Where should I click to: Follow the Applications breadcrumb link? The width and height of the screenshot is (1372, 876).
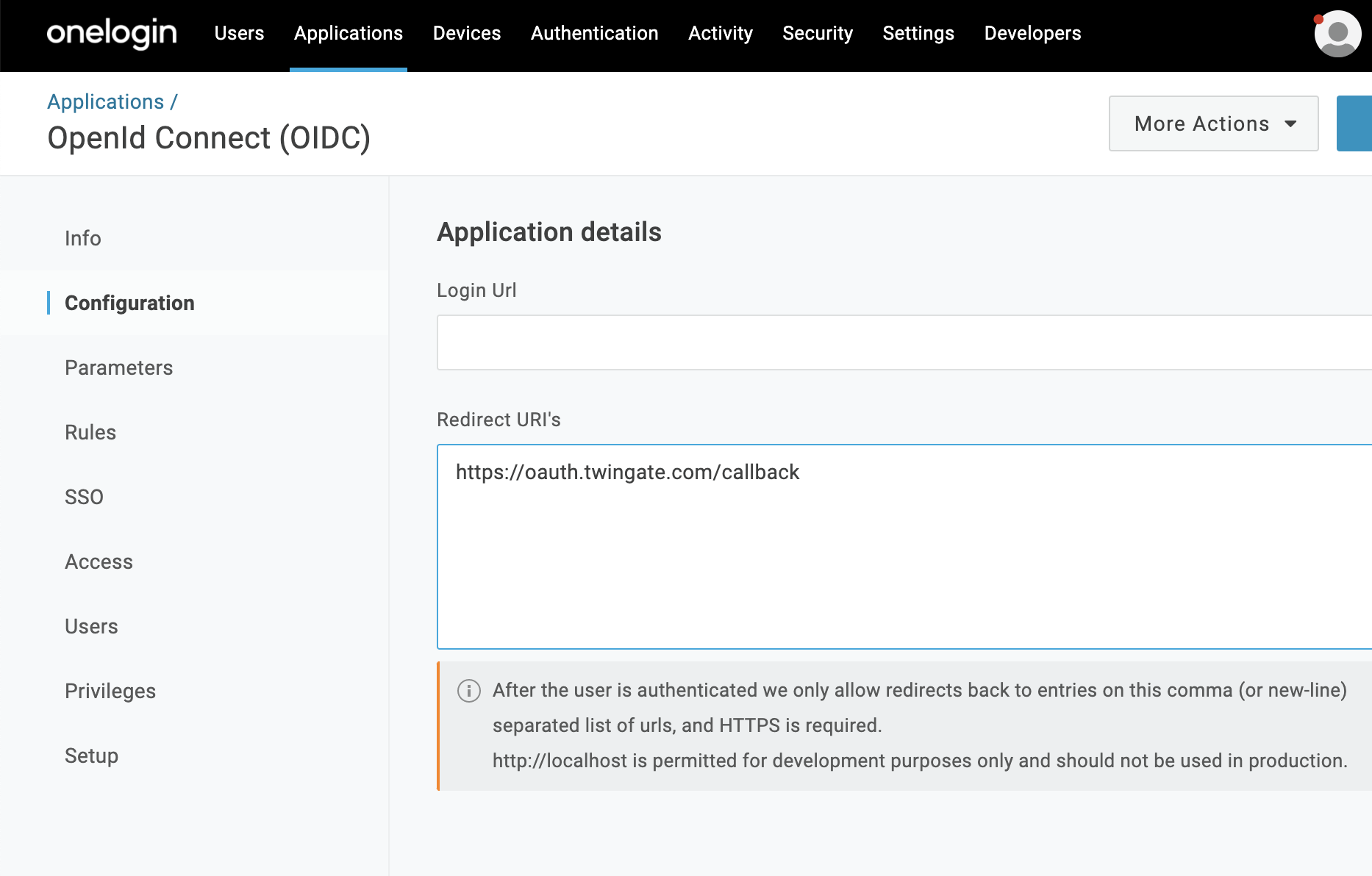coord(106,101)
